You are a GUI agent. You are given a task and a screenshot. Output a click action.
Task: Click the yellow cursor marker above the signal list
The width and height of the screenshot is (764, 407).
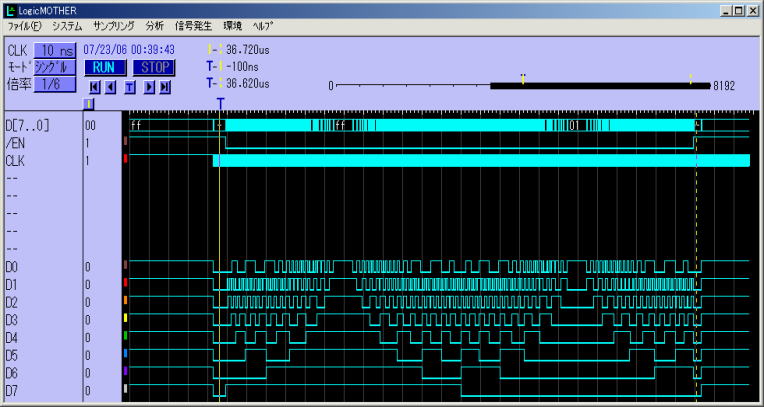click(x=89, y=102)
